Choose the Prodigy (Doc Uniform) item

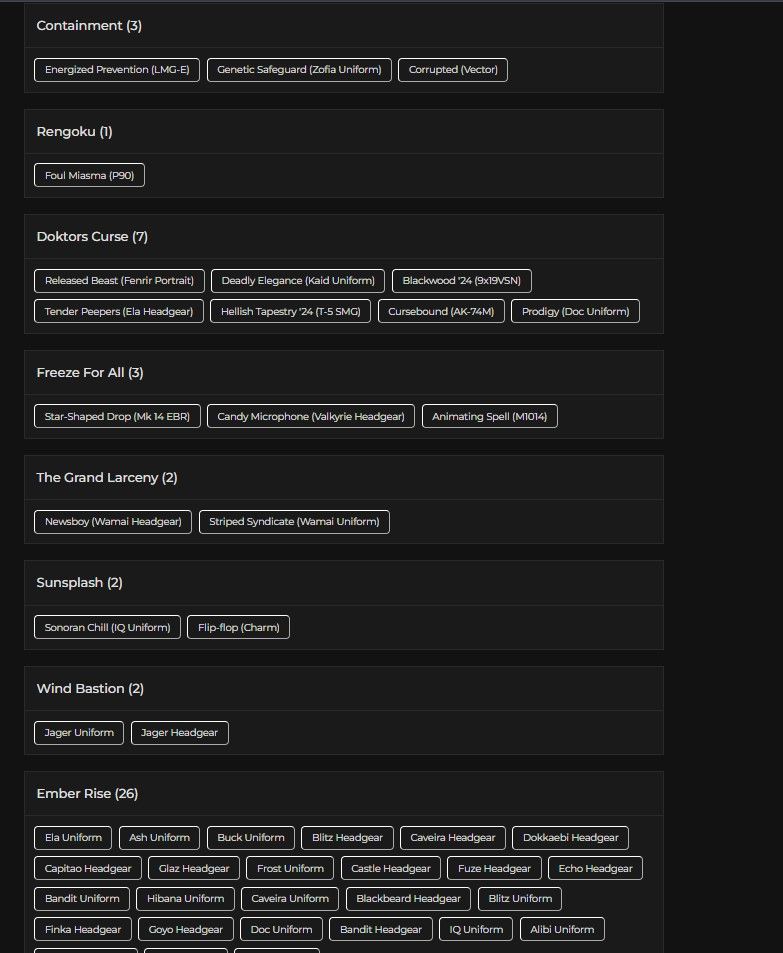point(575,311)
